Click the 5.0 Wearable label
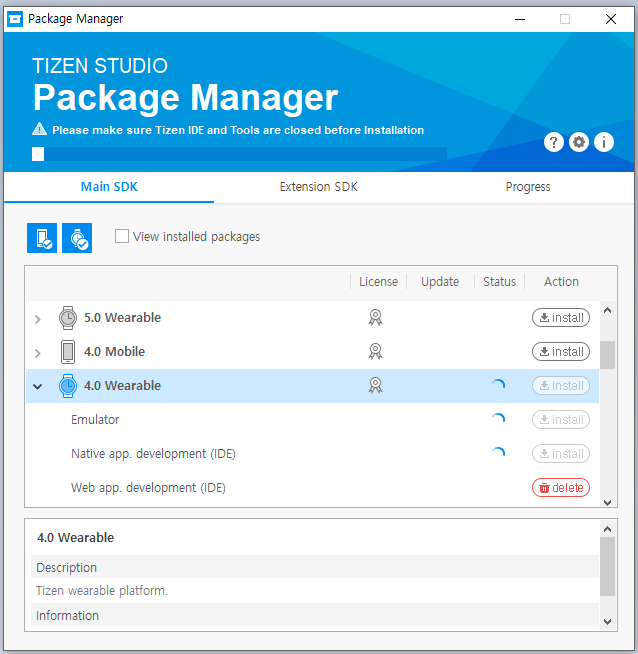The image size is (638, 654). [x=122, y=318]
